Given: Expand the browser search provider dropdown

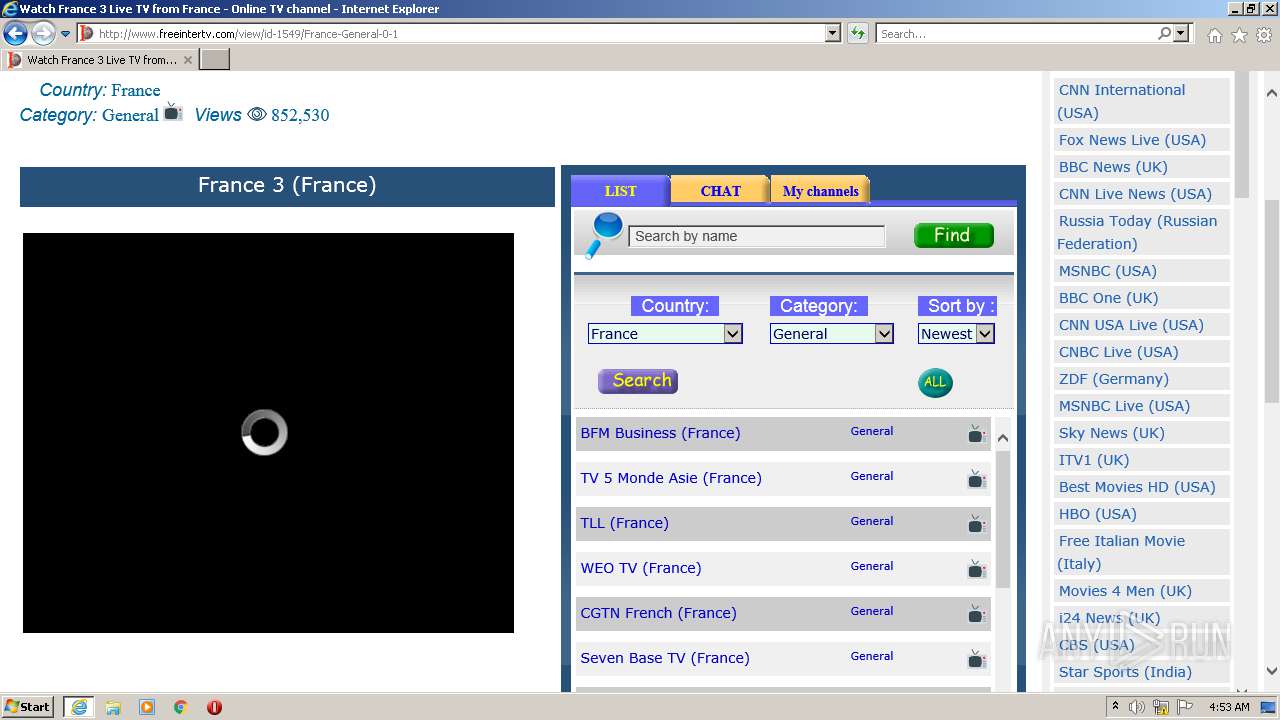Looking at the screenshot, I should pyautogui.click(x=1182, y=33).
